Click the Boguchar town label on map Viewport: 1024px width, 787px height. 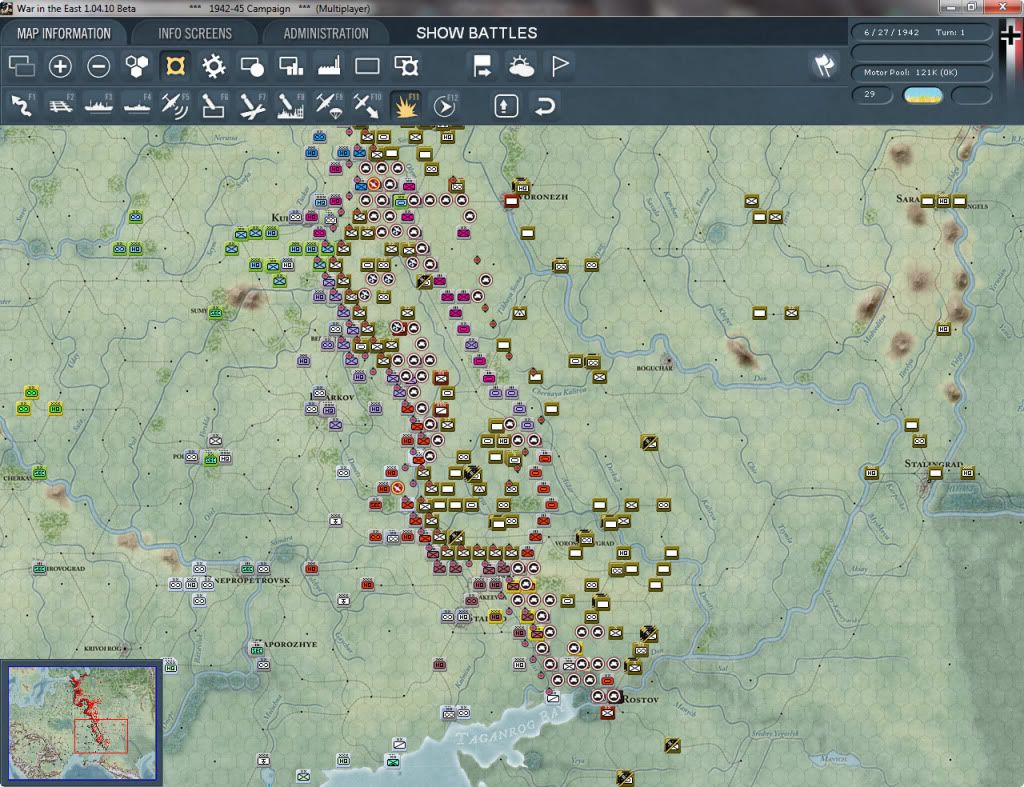click(x=654, y=368)
